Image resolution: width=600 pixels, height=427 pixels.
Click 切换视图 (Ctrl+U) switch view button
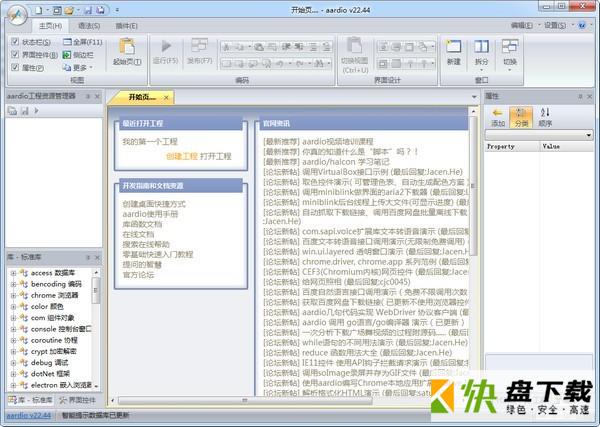(355, 55)
